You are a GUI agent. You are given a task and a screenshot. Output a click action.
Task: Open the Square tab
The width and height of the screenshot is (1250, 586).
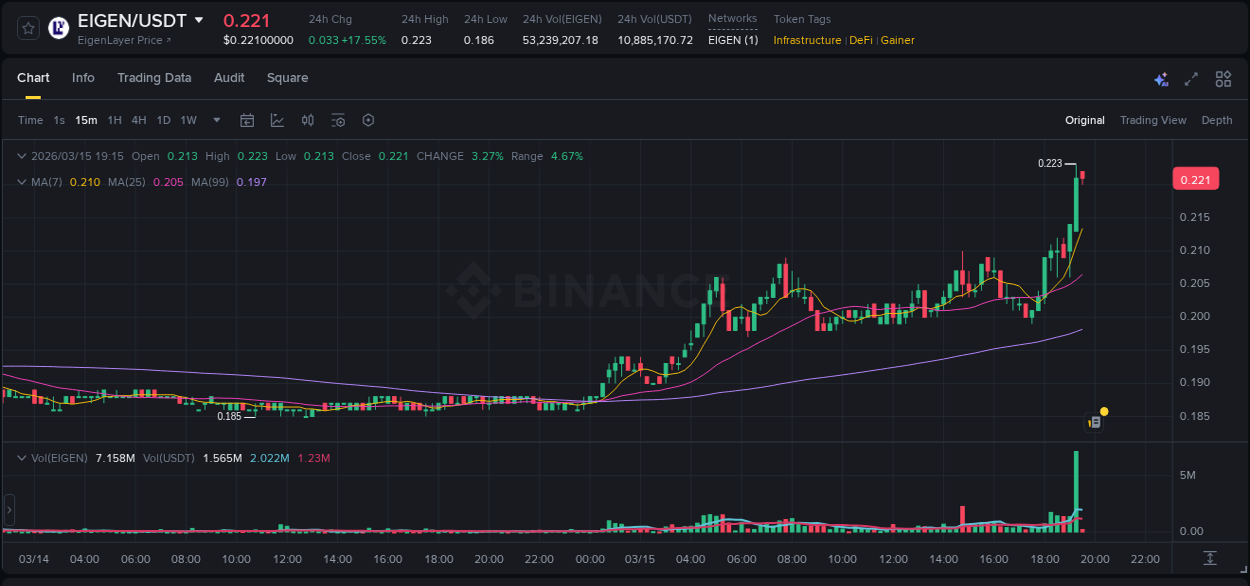[287, 78]
